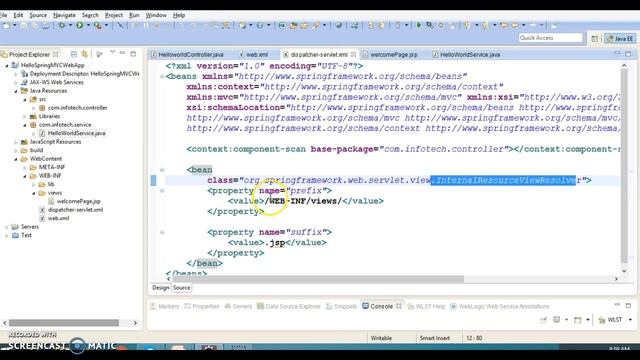Click the Open Web Browser globe icon

tap(338, 25)
